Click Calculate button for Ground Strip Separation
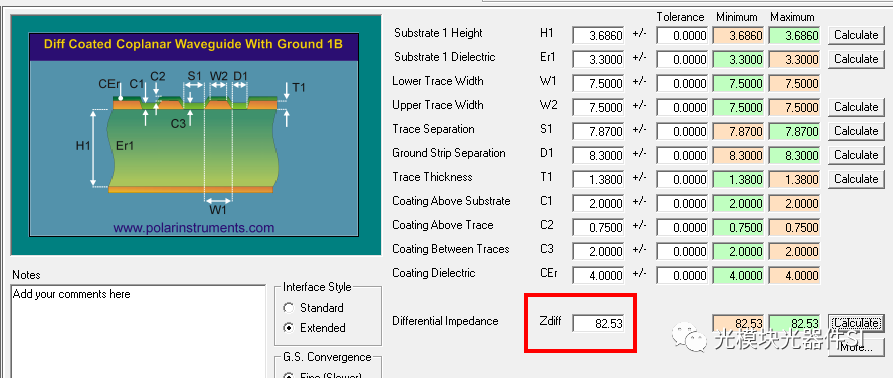The image size is (893, 378). pos(856,154)
